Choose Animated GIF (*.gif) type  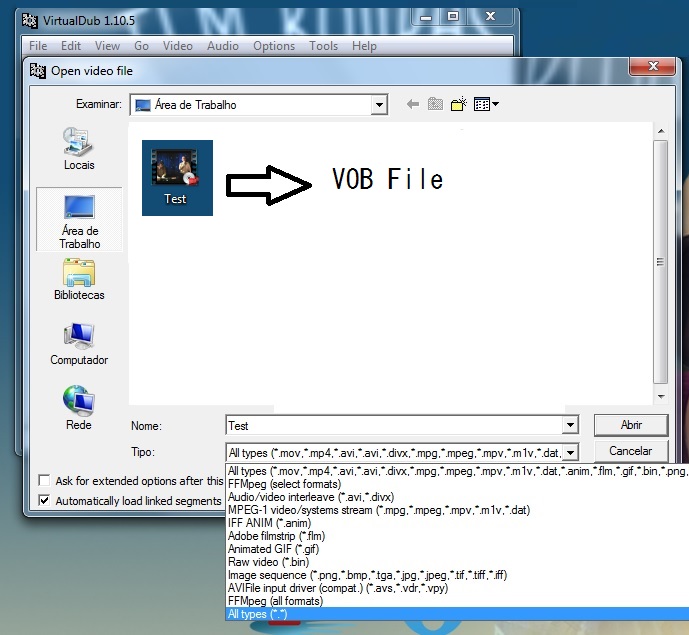coord(457,549)
